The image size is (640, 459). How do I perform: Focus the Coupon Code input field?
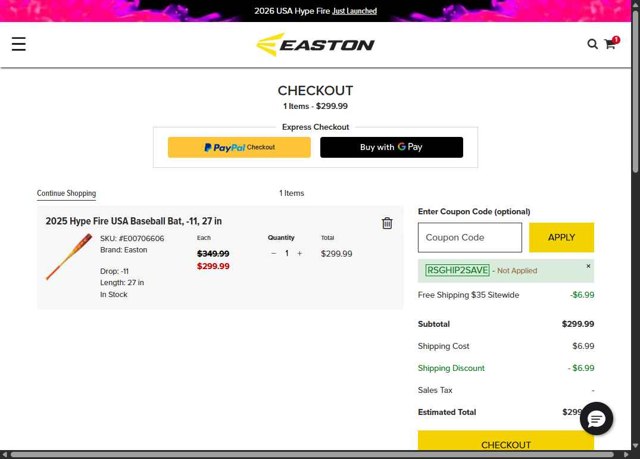click(470, 237)
